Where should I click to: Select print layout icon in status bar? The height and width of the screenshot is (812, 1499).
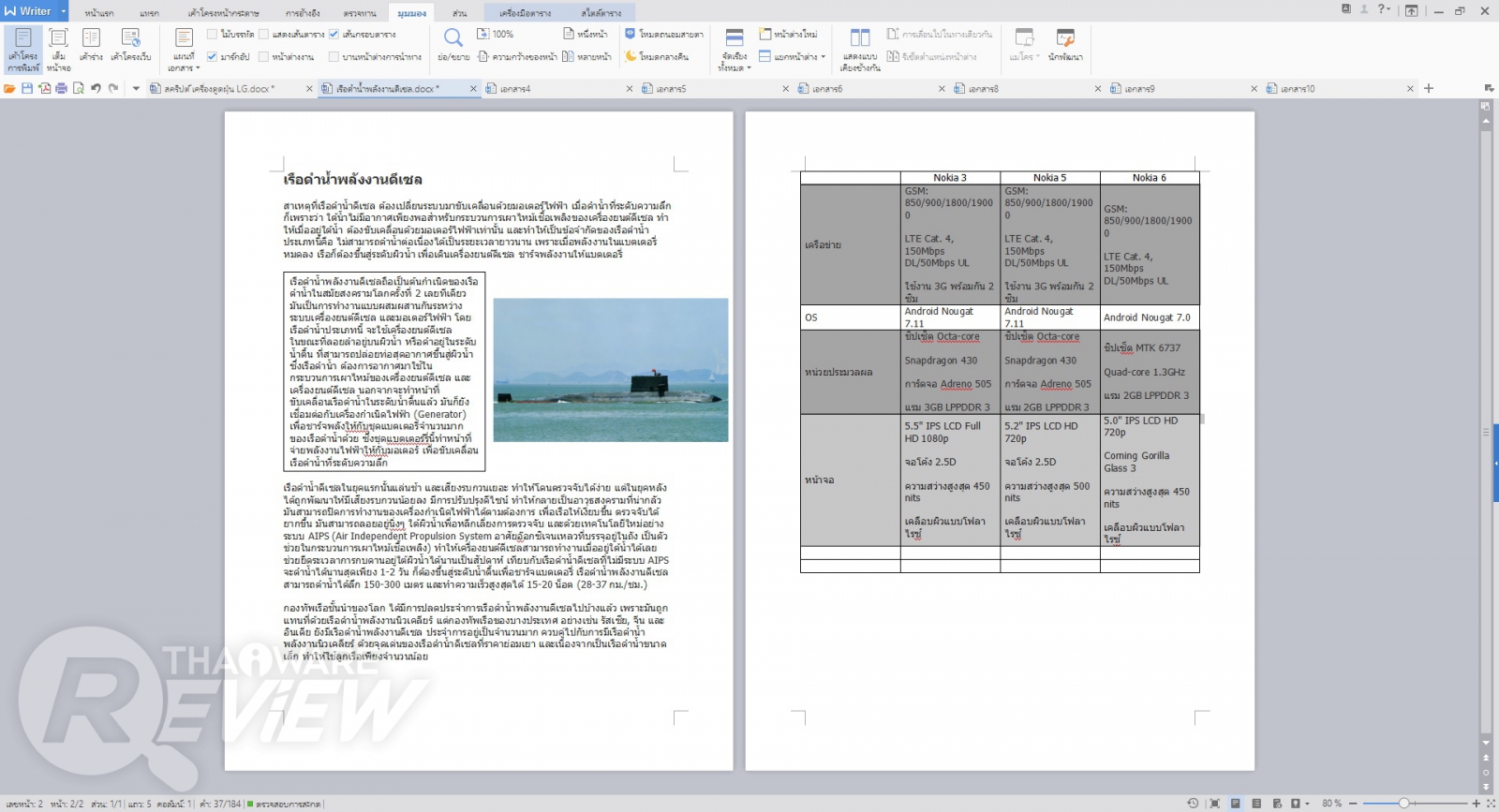(x=1236, y=804)
